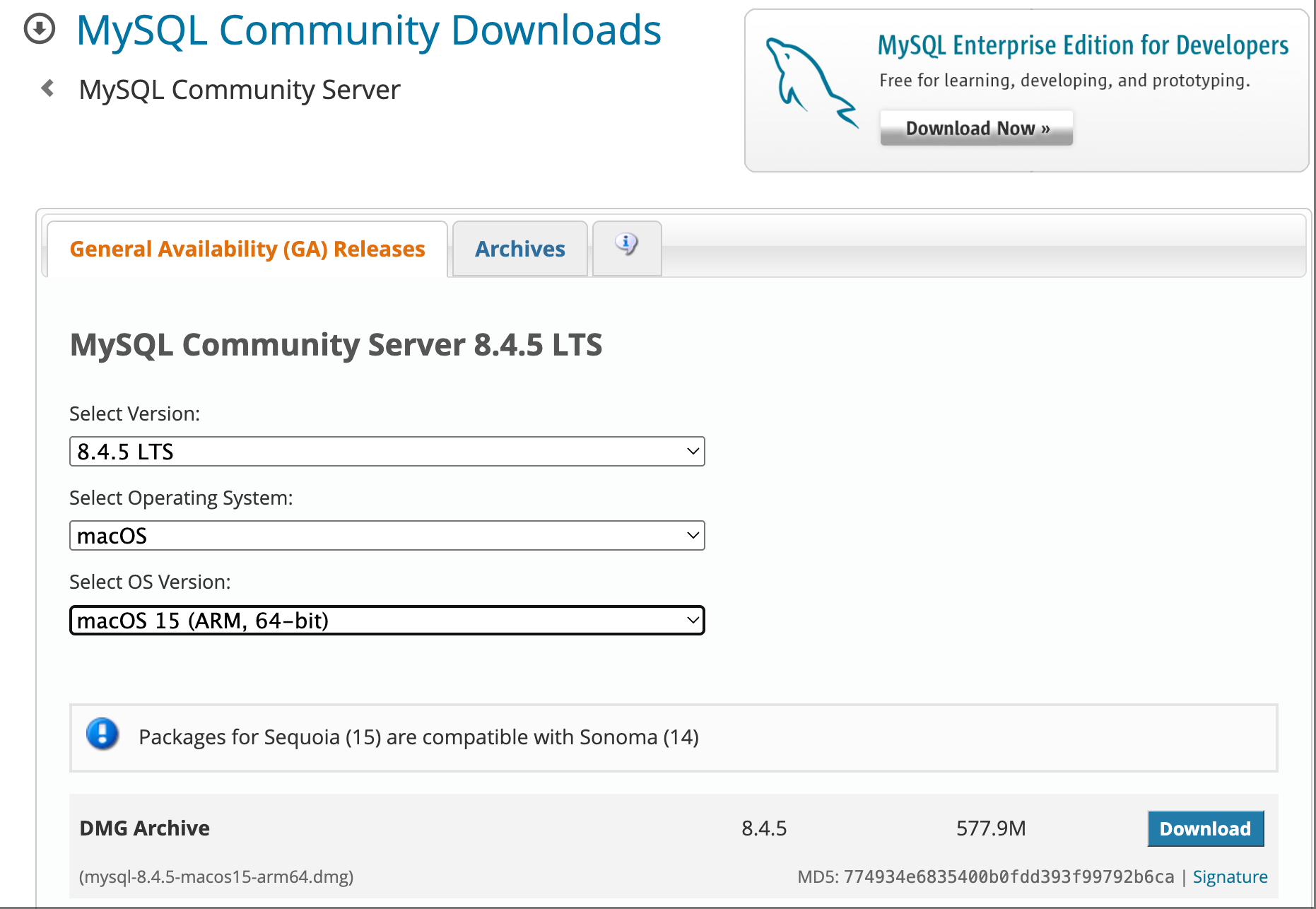Click the MySQL Community Server breadcrumb

(240, 88)
